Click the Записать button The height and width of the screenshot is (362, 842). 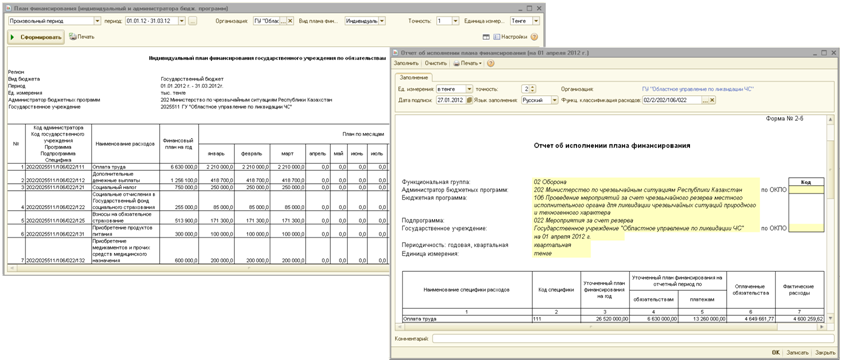coord(797,353)
